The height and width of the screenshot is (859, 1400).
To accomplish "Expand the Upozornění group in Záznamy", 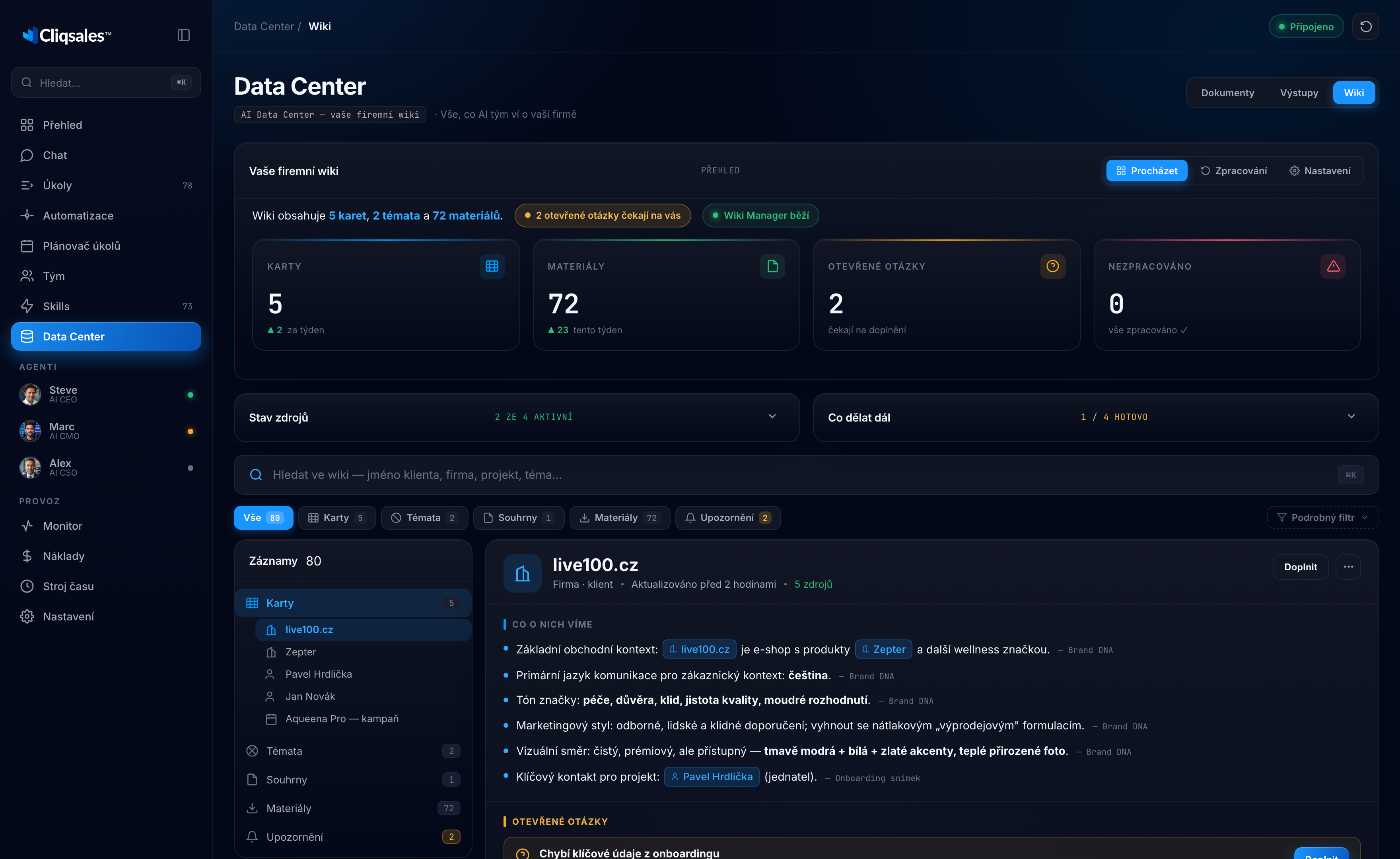I will (x=353, y=837).
